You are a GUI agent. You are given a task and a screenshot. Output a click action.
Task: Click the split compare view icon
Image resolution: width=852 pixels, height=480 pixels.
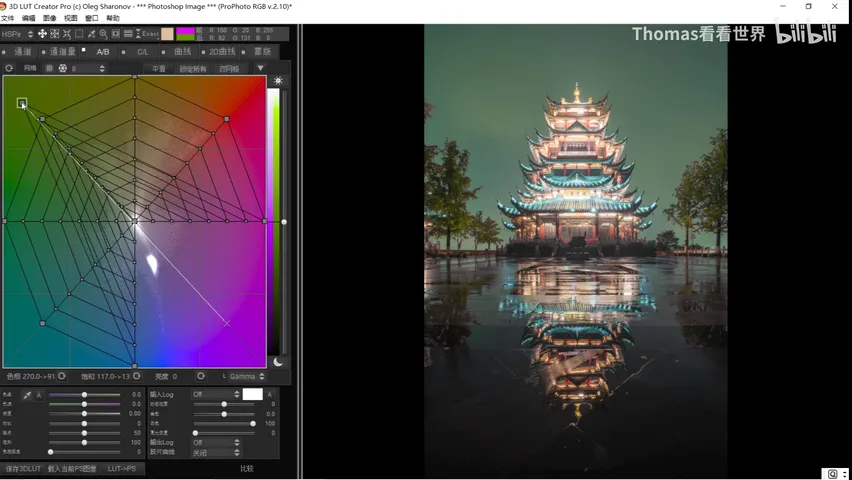(128, 34)
